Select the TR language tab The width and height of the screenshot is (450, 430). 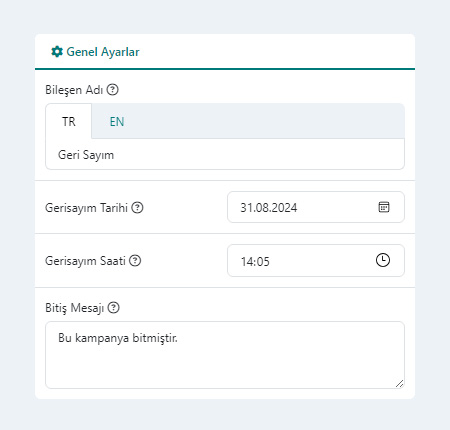69,121
